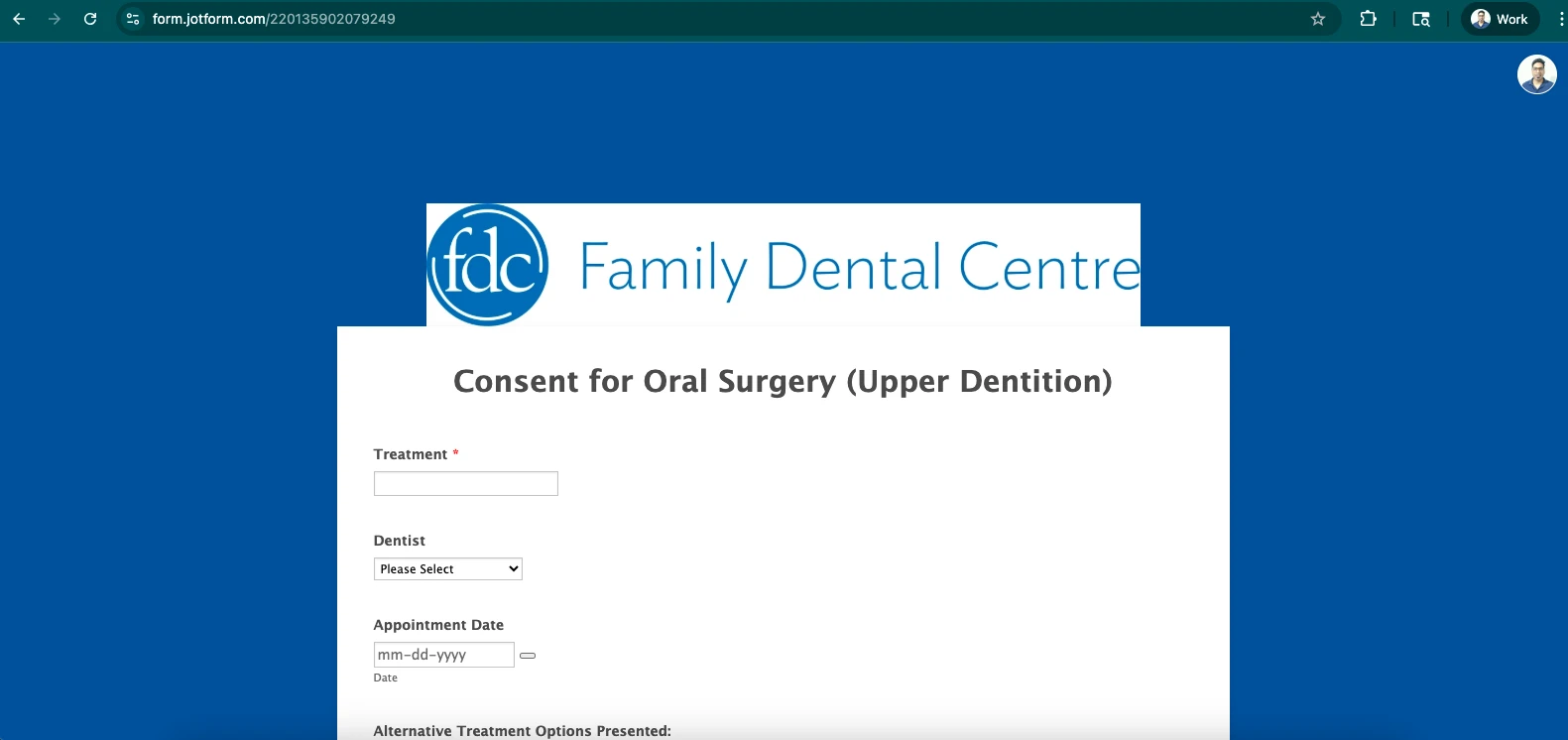This screenshot has height=740, width=1568.
Task: Bookmark this page with the star
Action: [1318, 19]
